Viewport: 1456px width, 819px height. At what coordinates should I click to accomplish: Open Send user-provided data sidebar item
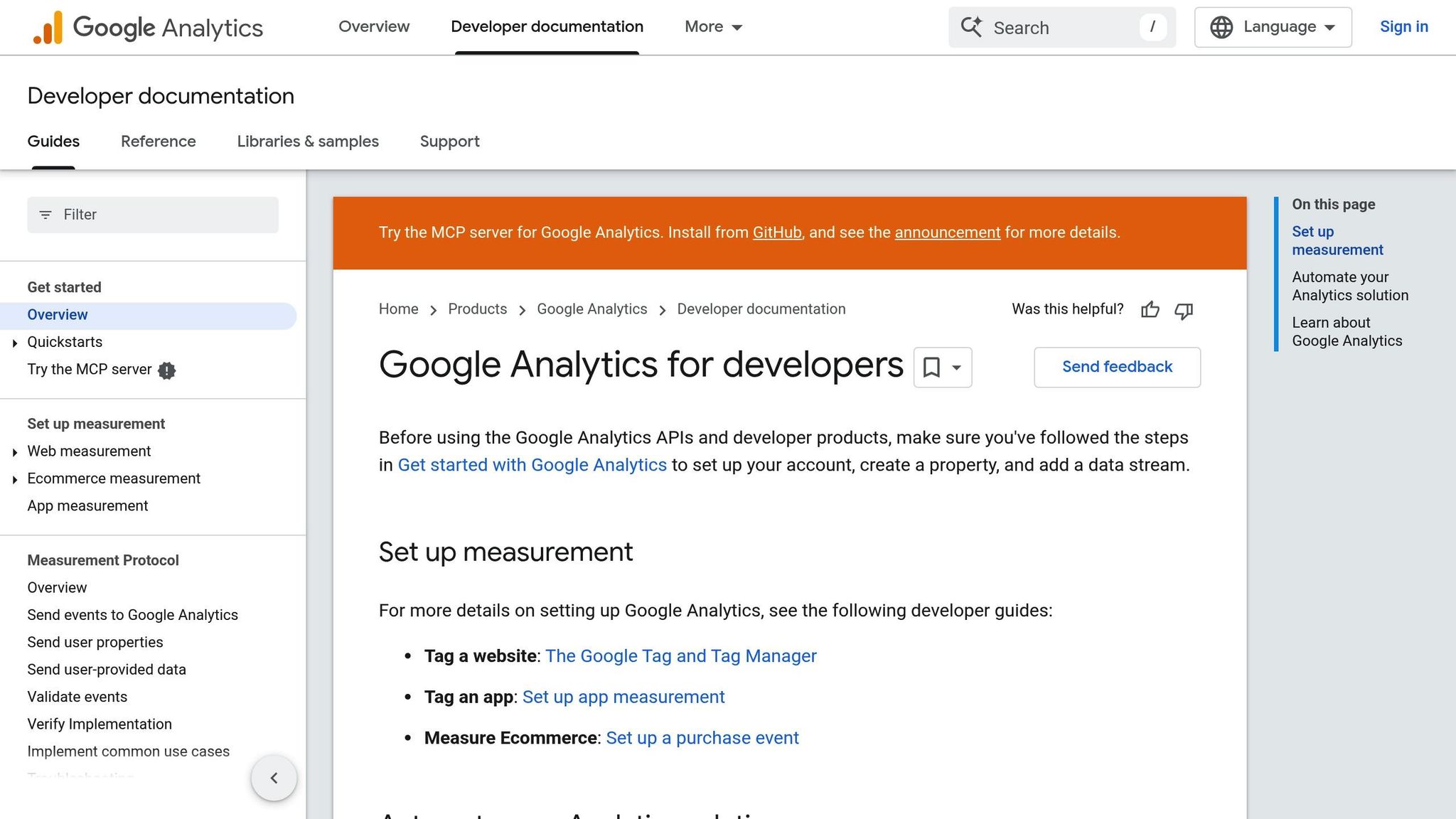point(107,670)
